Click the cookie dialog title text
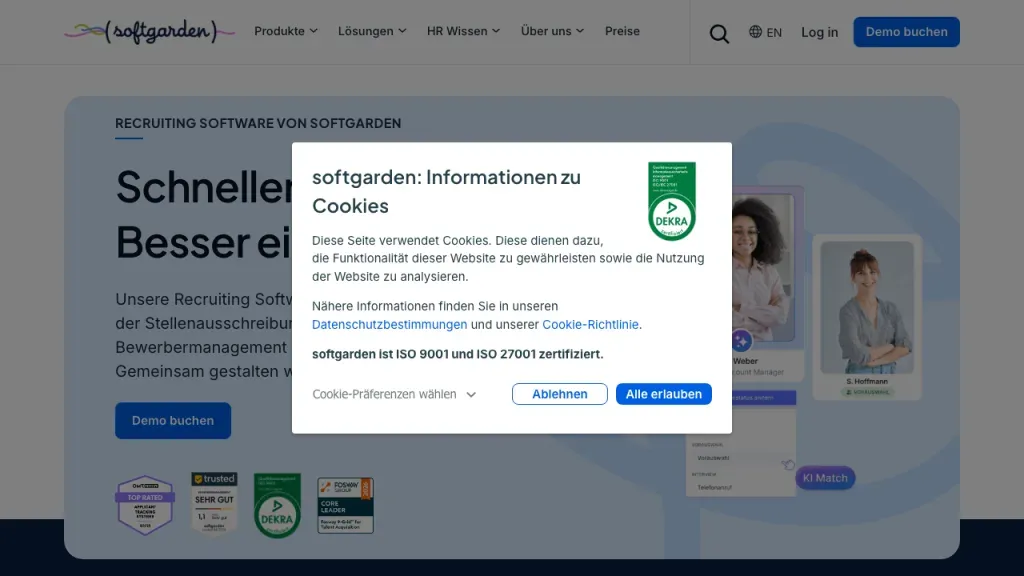Screen dimensions: 1024x576 point(446,191)
